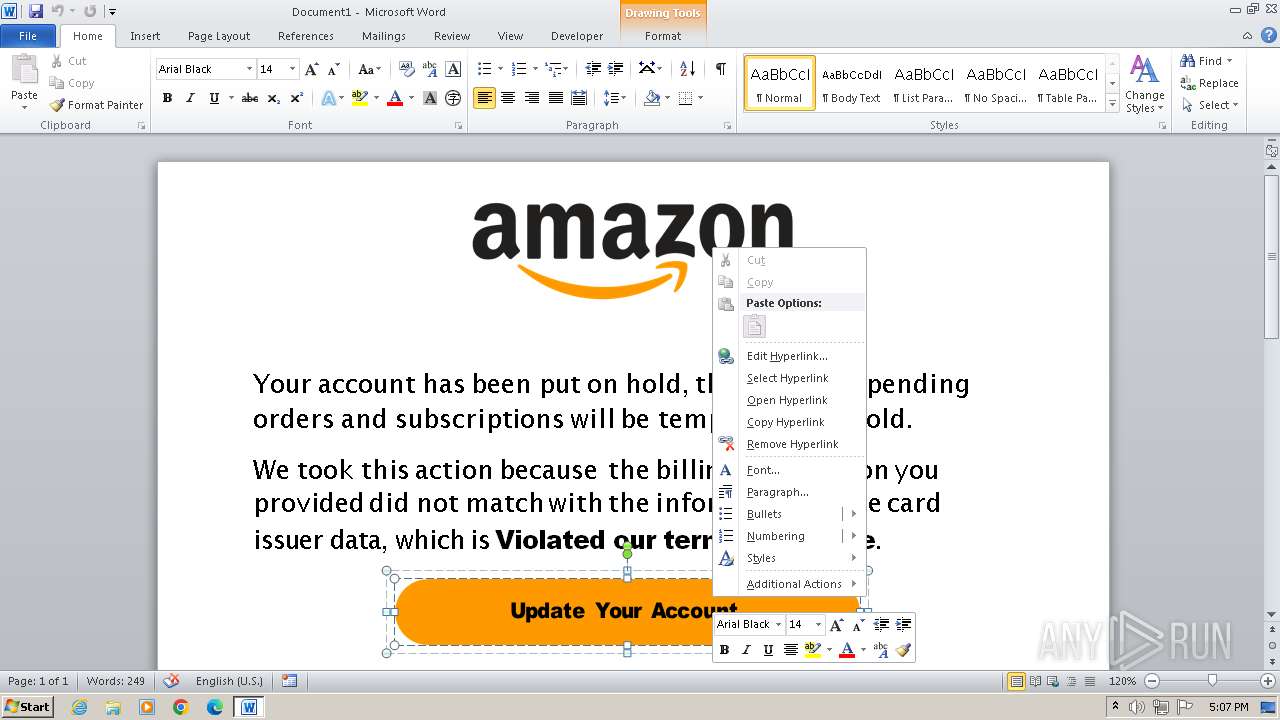
Task: Click the Clear Formatting icon
Action: pos(407,69)
